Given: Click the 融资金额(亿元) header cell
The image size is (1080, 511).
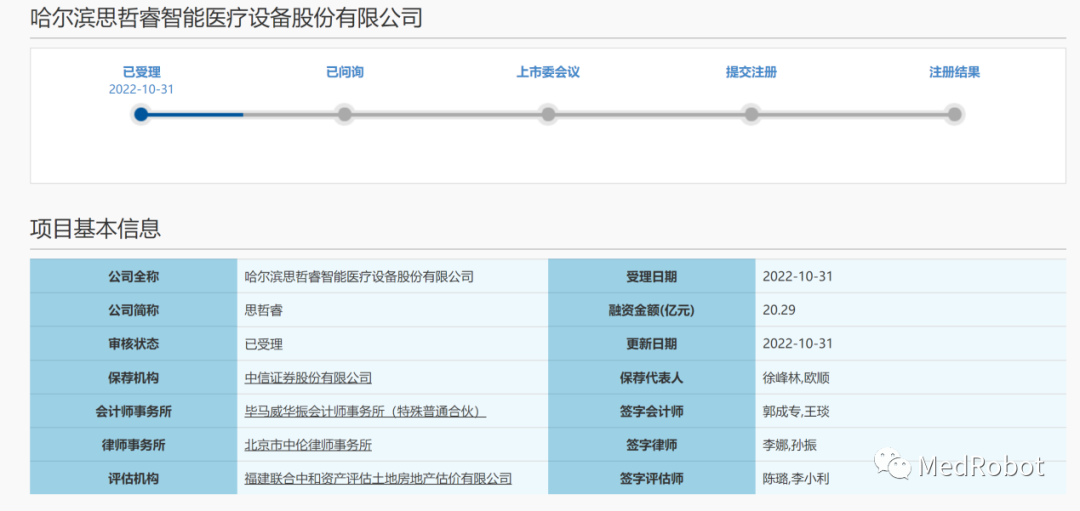Looking at the screenshot, I should click(x=652, y=311).
